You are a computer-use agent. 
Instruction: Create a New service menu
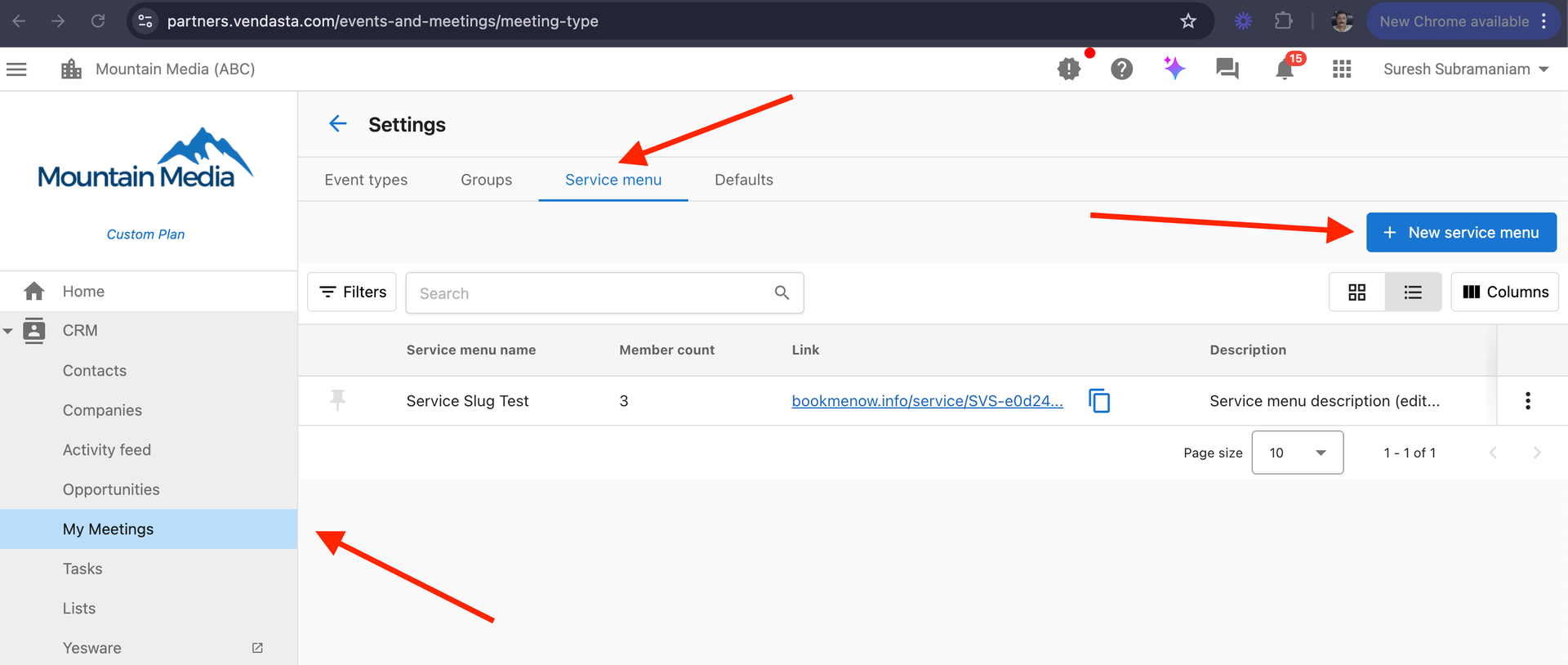[1461, 233]
